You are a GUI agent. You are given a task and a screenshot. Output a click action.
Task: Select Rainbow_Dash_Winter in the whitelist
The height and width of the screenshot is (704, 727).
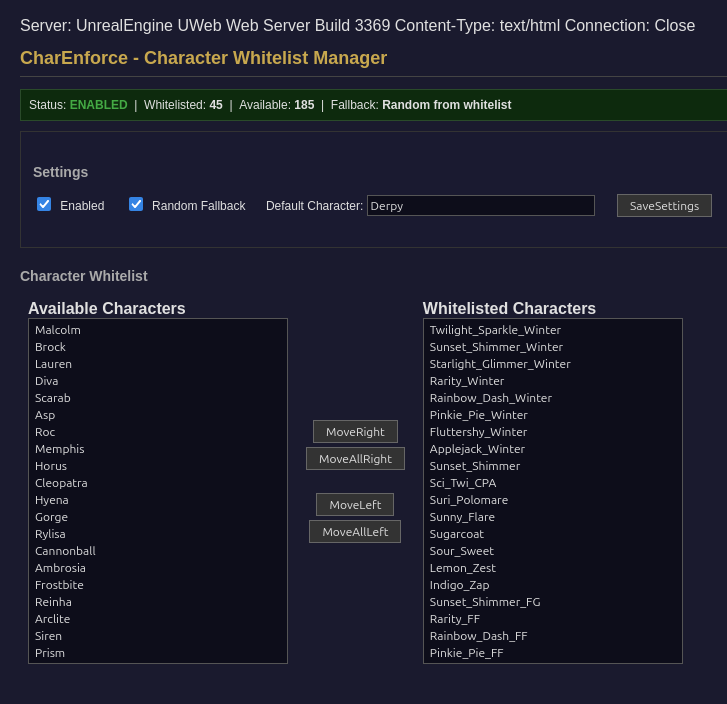click(x=553, y=398)
